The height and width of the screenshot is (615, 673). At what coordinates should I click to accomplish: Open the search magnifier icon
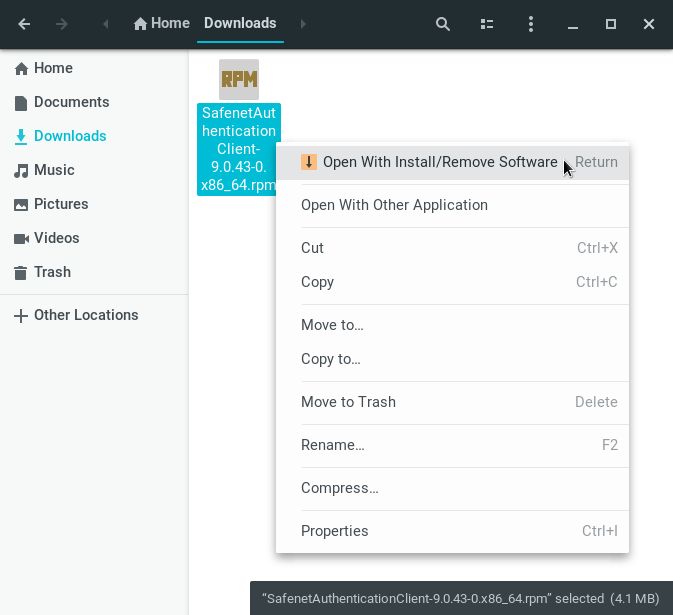pyautogui.click(x=443, y=24)
